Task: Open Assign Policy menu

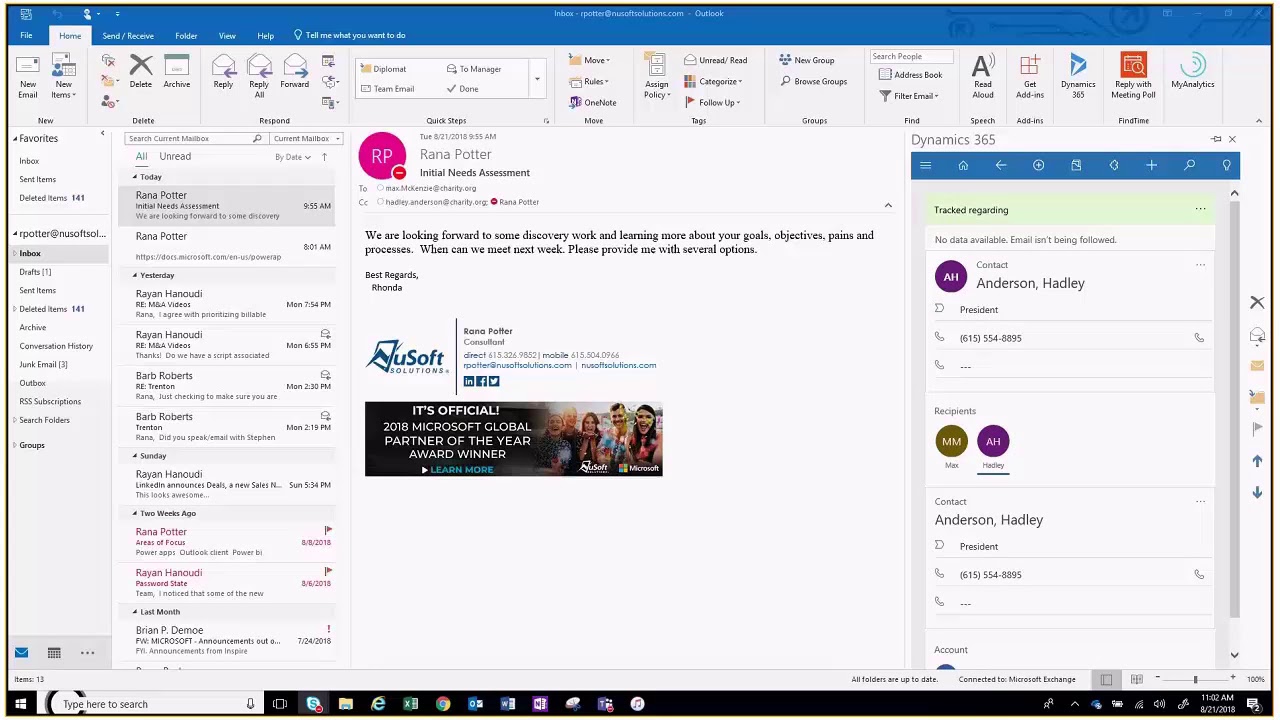Action: pyautogui.click(x=656, y=77)
